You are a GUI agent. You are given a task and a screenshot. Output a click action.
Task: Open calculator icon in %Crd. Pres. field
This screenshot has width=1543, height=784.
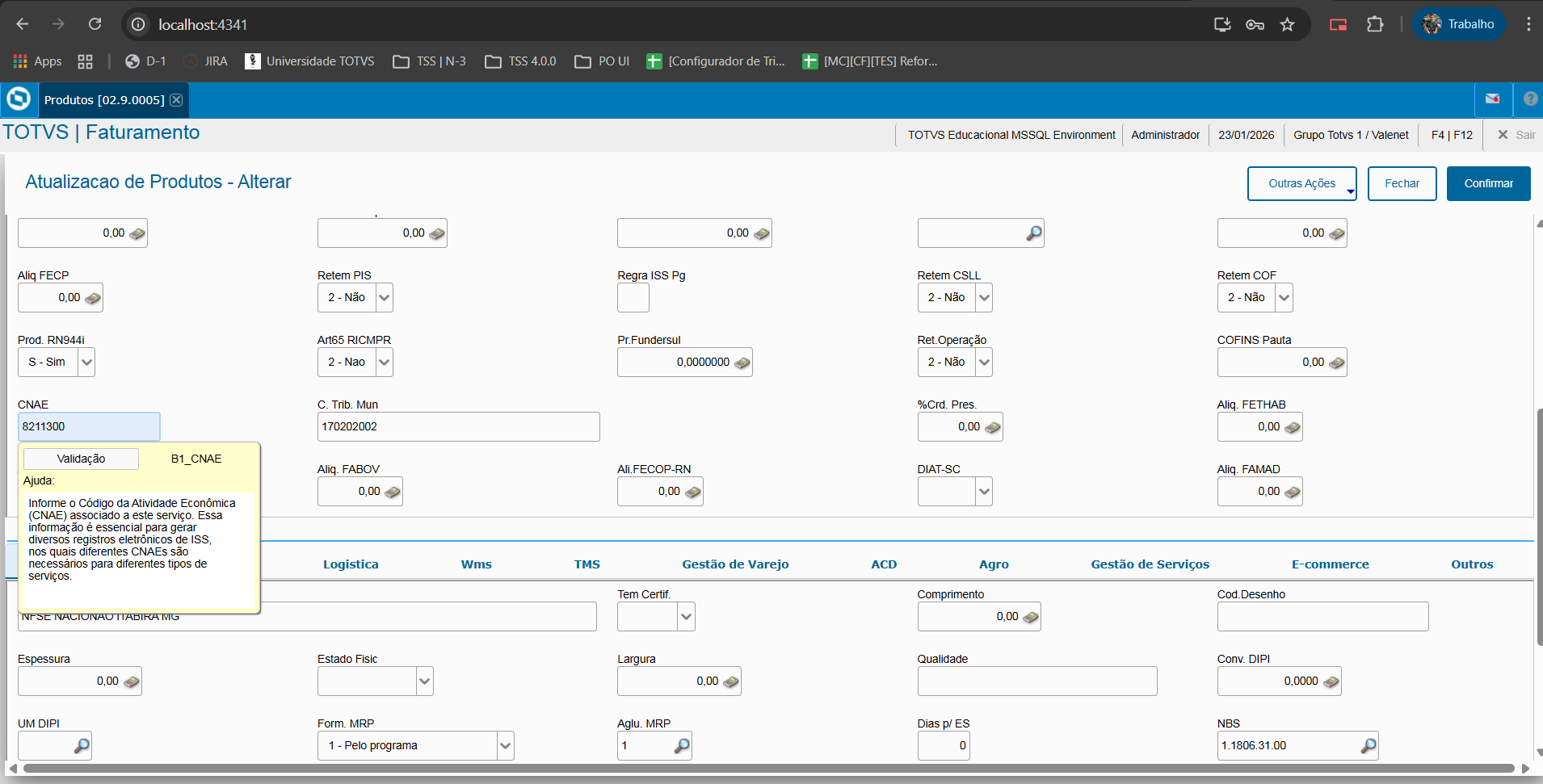993,427
